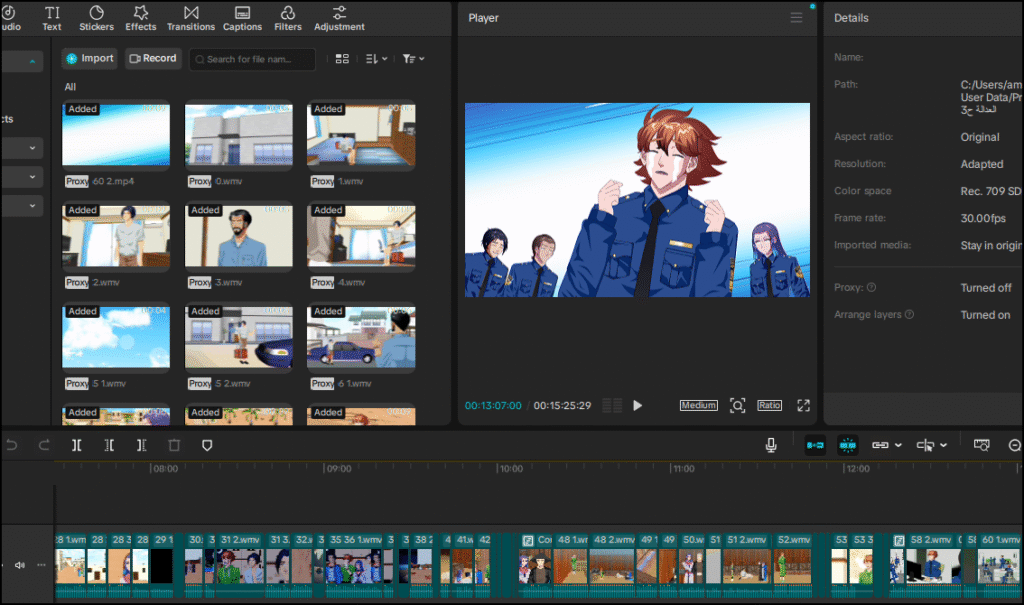Viewport: 1024px width, 605px height.
Task: Open the sort order dropdown
Action: pos(376,59)
